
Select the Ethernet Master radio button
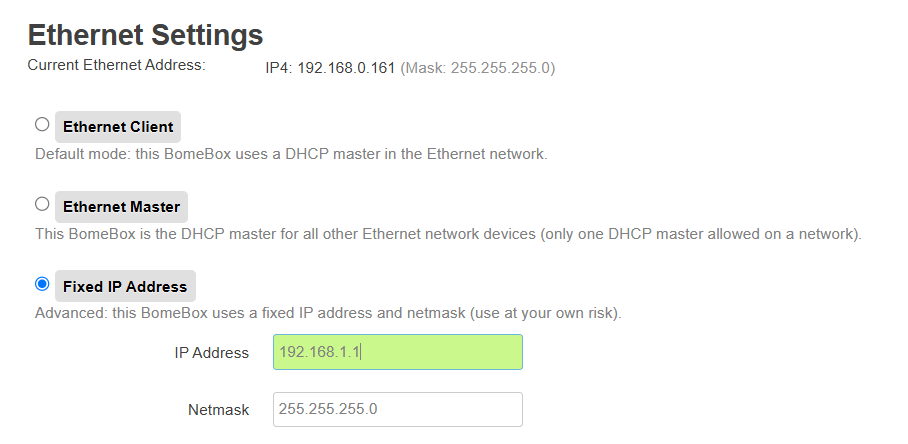click(42, 204)
